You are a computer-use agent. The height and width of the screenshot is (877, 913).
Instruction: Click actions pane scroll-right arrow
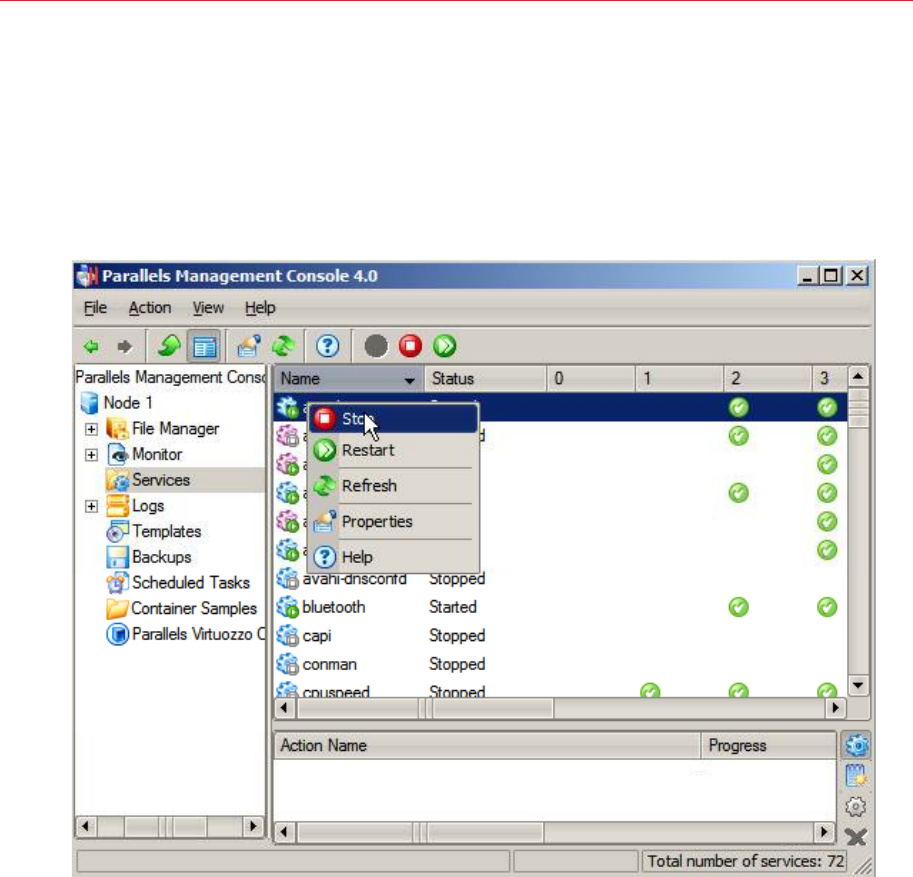coord(824,832)
